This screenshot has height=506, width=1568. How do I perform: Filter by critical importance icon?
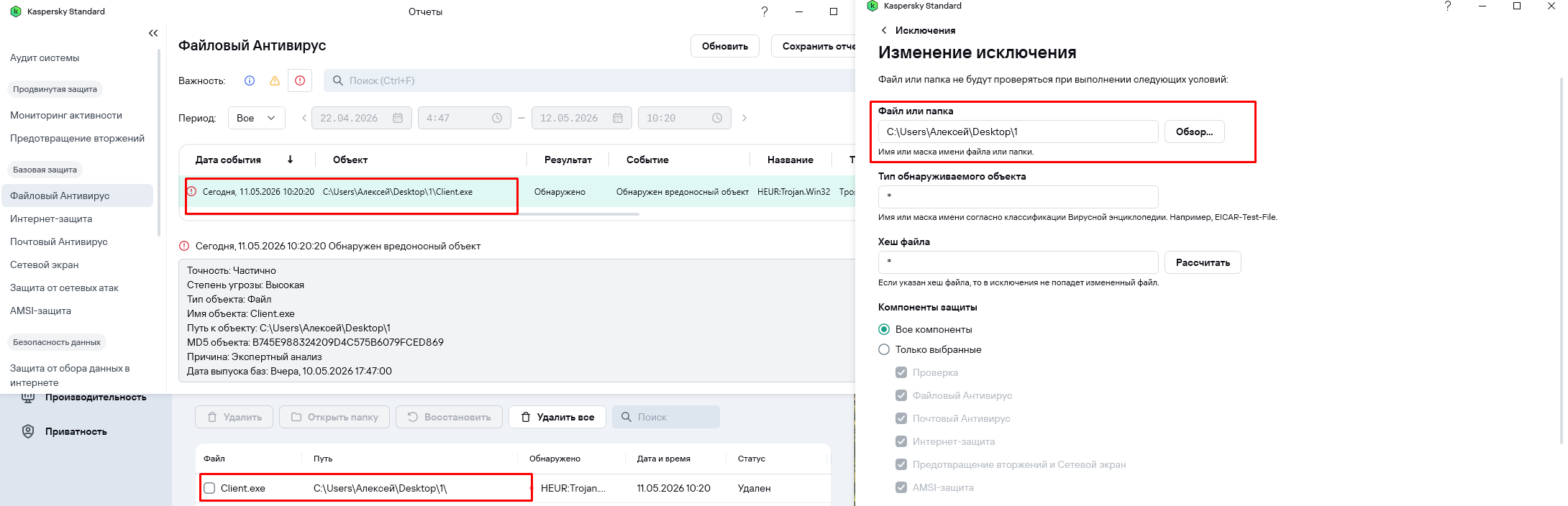(x=300, y=80)
